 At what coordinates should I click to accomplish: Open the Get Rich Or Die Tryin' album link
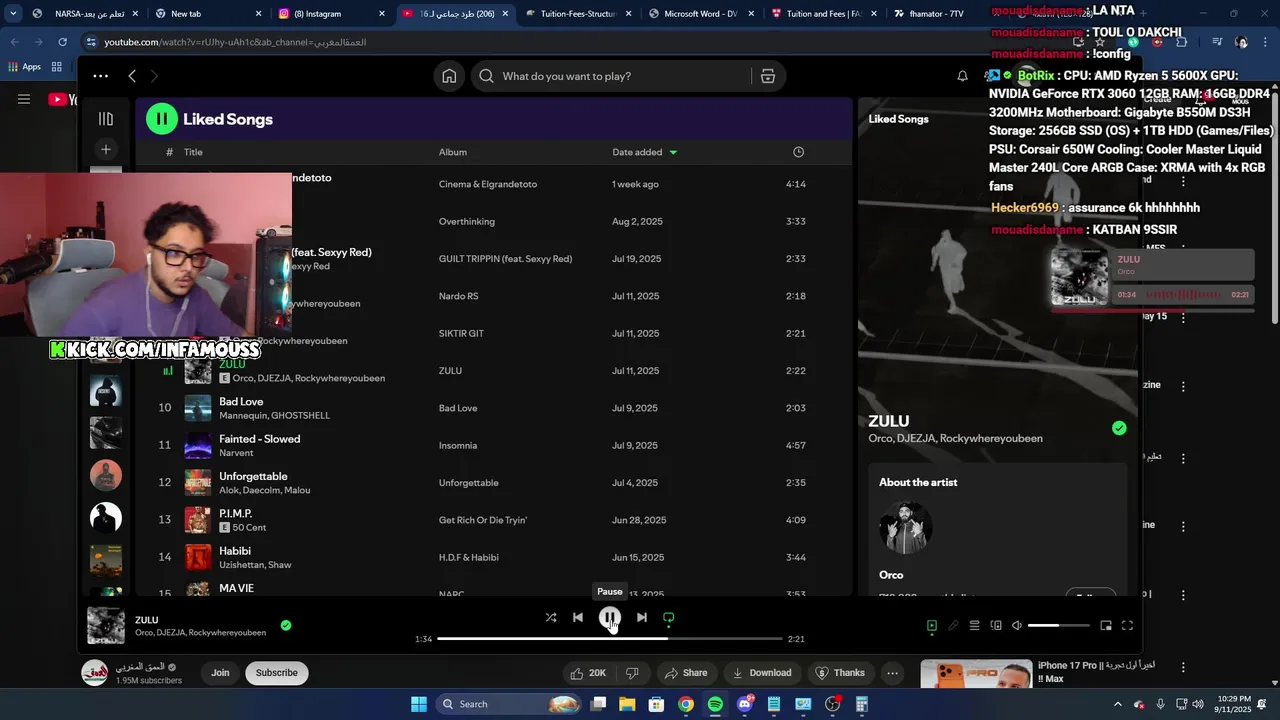[x=482, y=520]
